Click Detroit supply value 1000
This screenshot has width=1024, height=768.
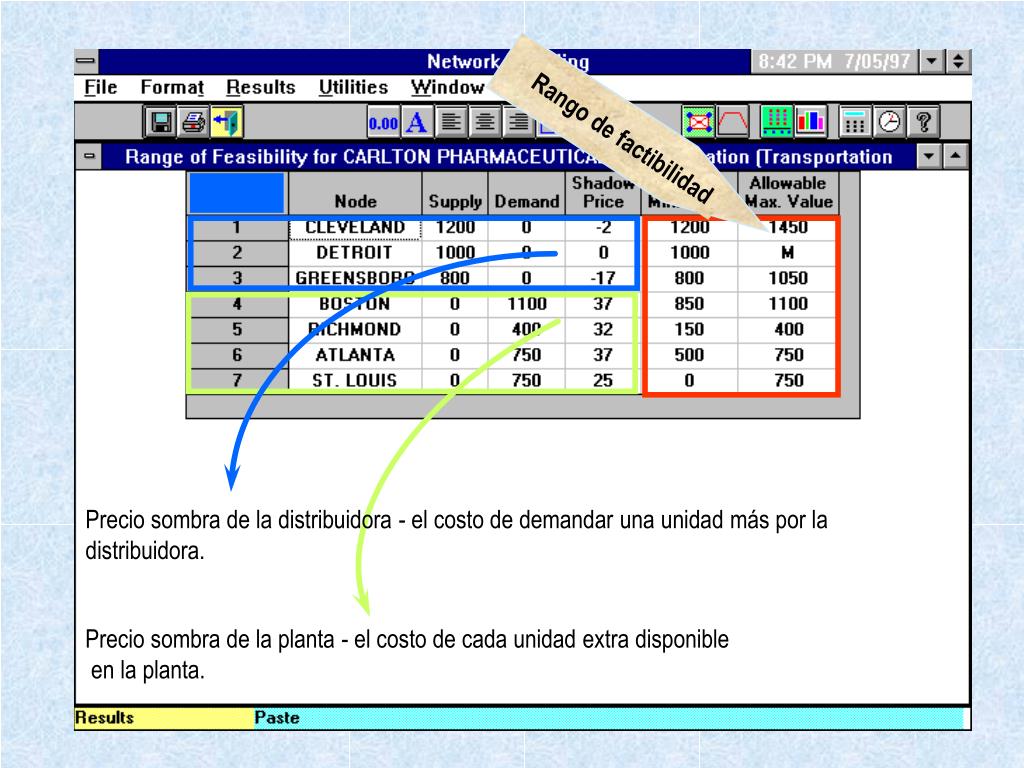tap(455, 253)
